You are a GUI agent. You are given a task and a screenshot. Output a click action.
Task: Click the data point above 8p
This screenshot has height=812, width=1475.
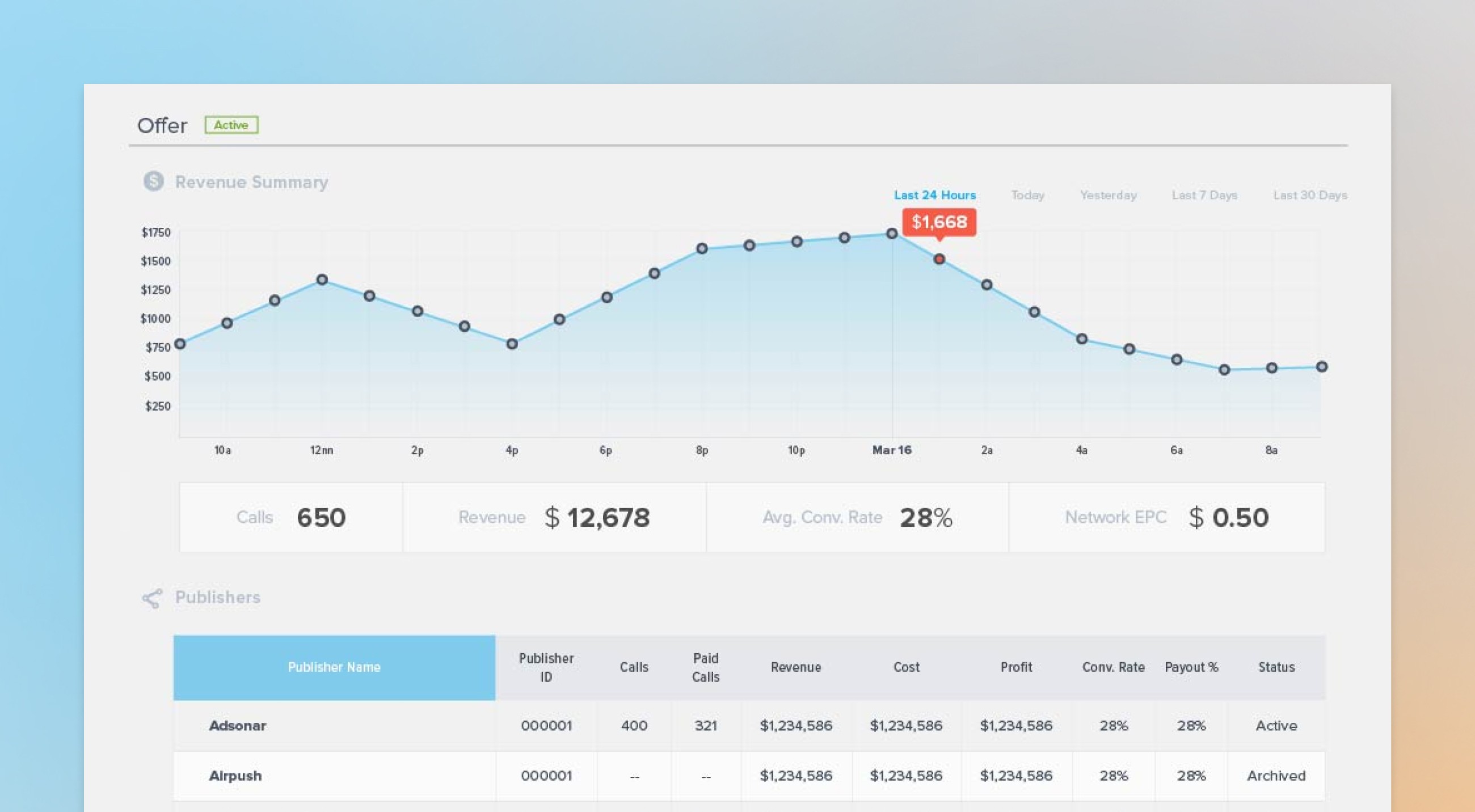[x=702, y=248]
